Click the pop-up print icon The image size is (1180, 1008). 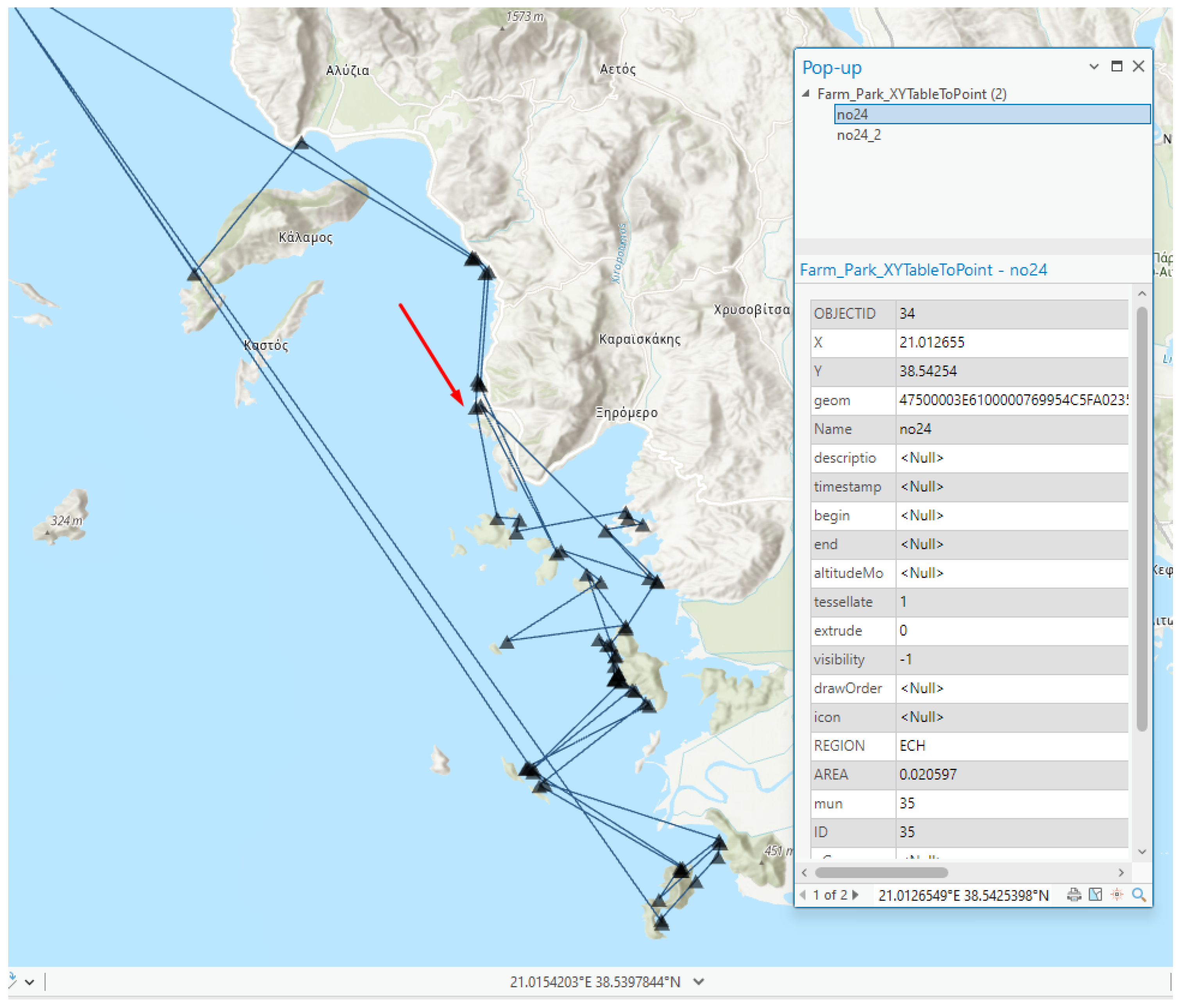tap(1073, 895)
